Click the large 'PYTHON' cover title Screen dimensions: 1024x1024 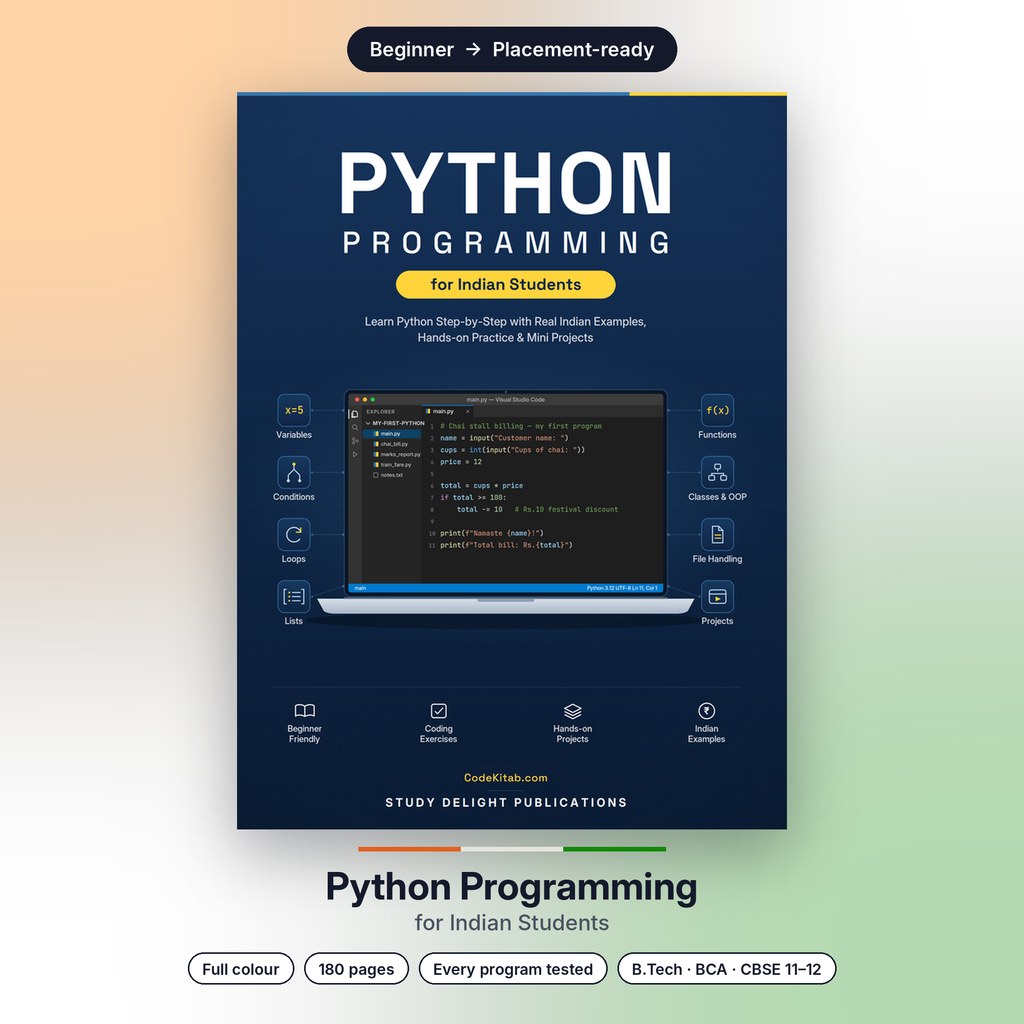tap(505, 183)
